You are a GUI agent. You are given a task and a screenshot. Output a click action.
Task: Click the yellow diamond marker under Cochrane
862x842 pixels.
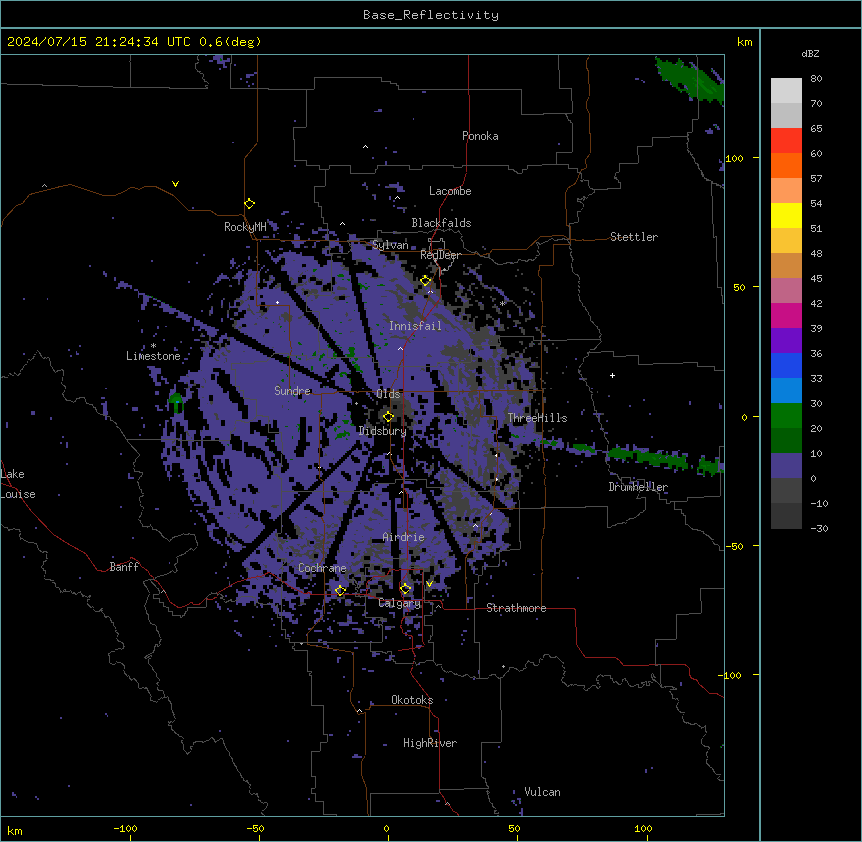point(340,590)
